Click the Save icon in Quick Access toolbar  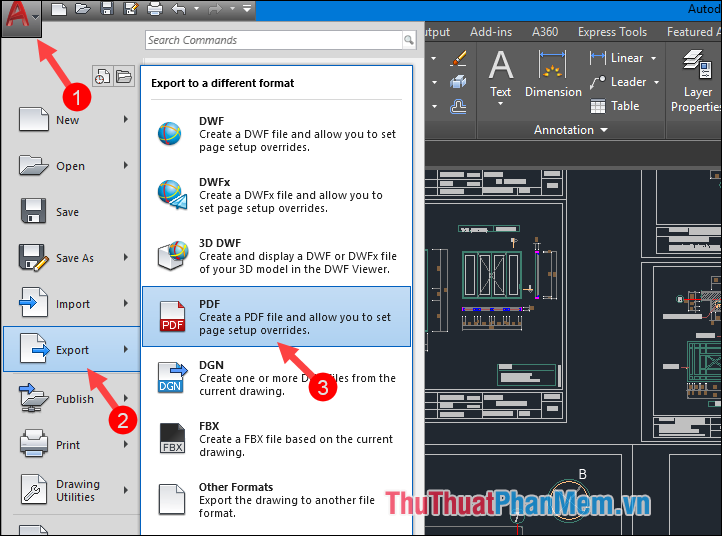(106, 10)
